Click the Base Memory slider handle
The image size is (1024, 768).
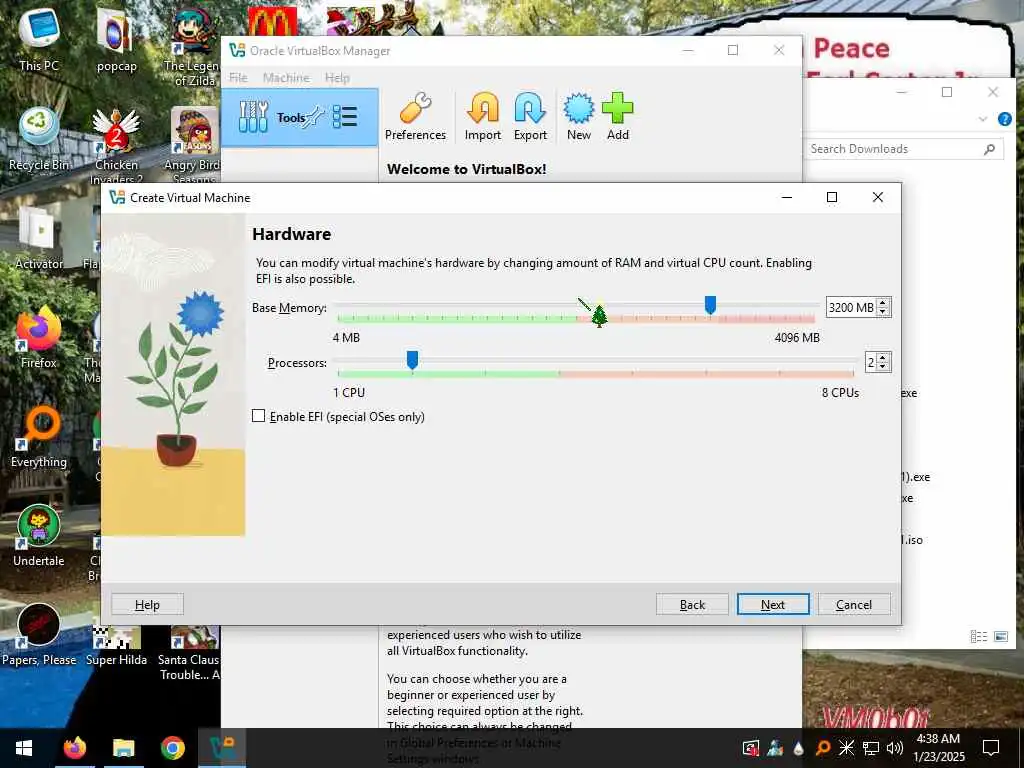point(710,305)
